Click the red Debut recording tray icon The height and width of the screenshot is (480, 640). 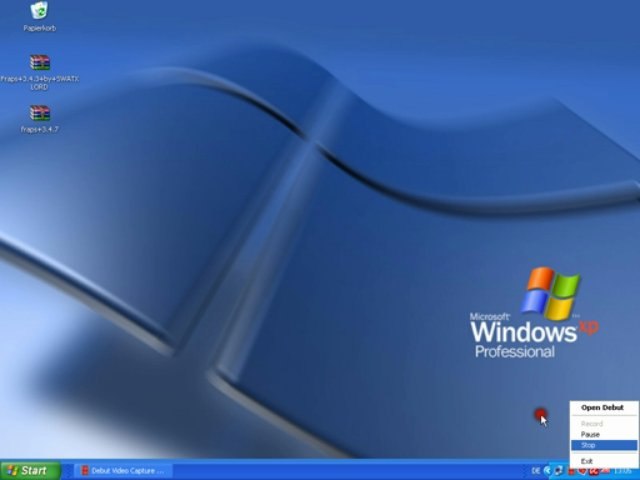click(x=571, y=471)
